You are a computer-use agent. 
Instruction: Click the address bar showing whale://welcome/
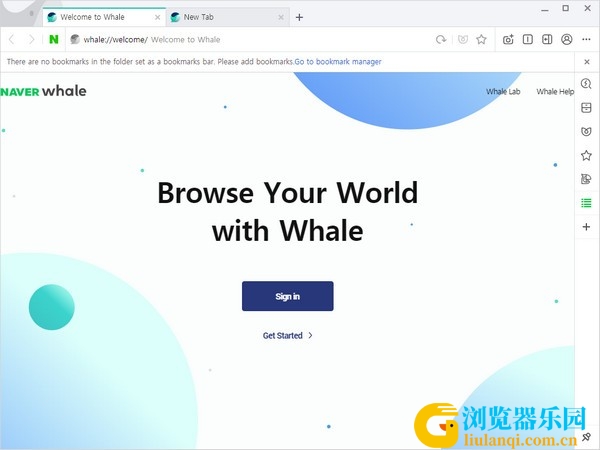click(249, 39)
